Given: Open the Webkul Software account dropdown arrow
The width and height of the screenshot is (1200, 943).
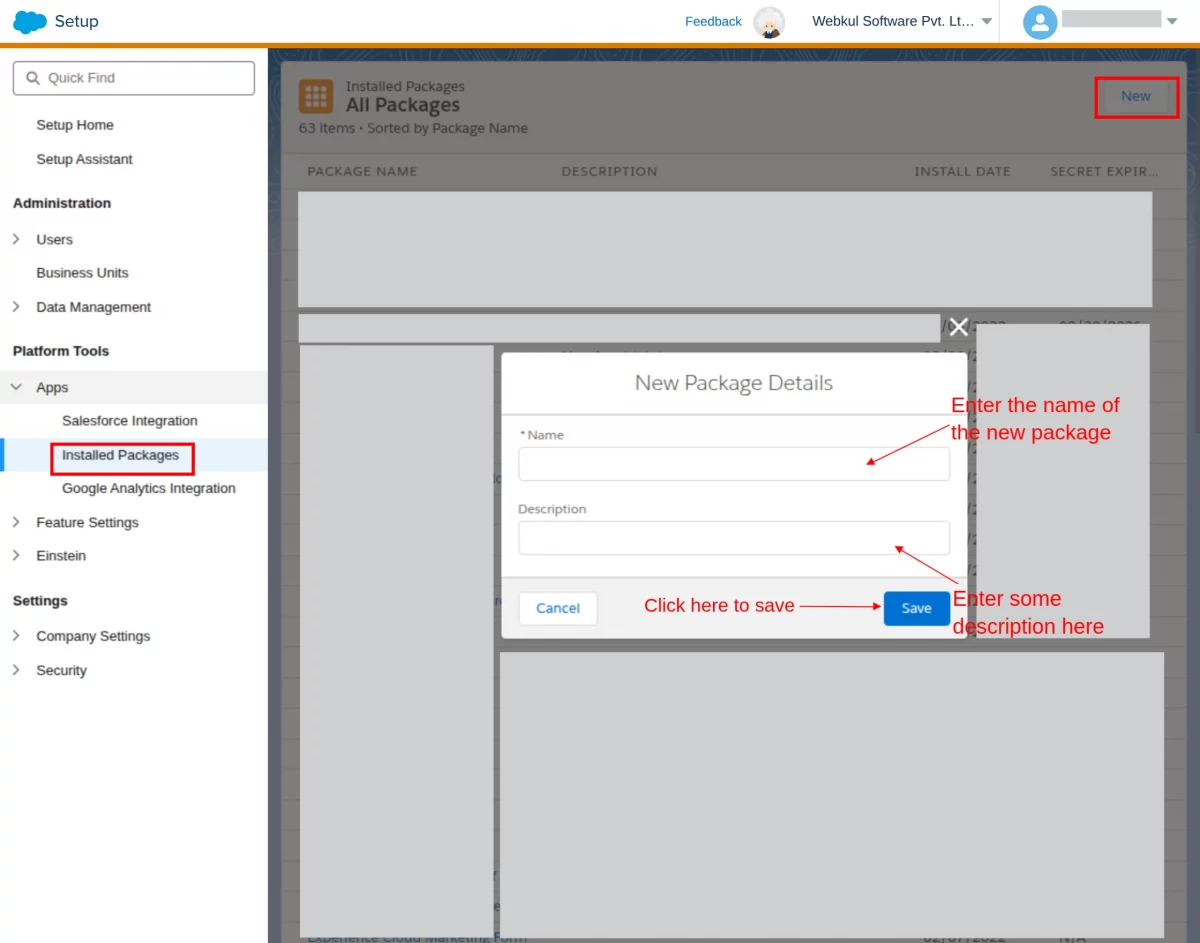Looking at the screenshot, I should coord(987,22).
